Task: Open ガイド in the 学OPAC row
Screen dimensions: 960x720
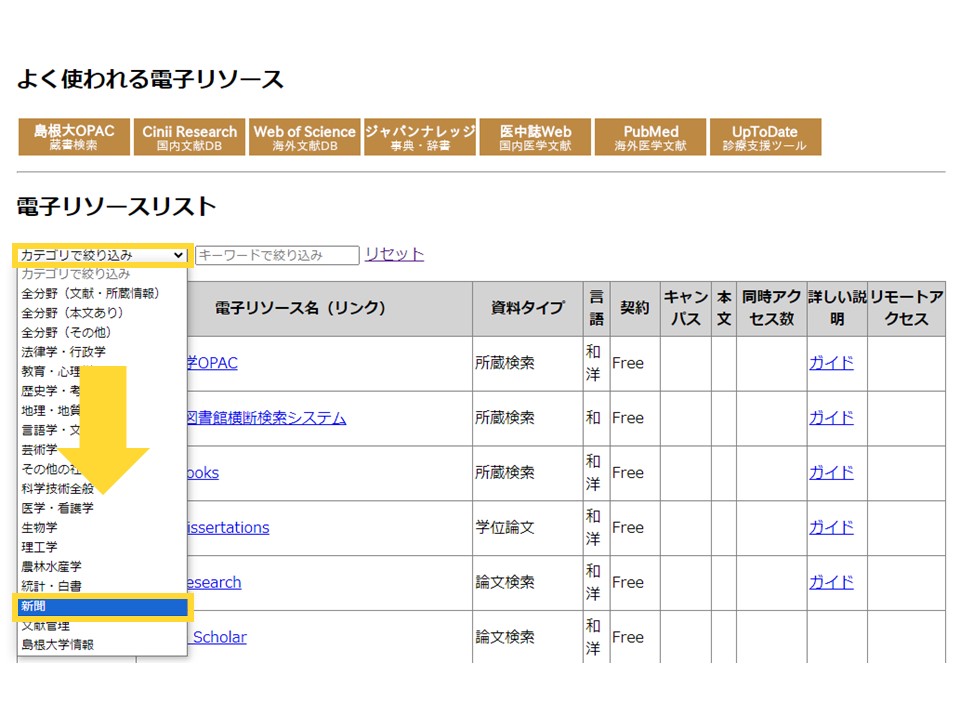Action: tap(831, 363)
